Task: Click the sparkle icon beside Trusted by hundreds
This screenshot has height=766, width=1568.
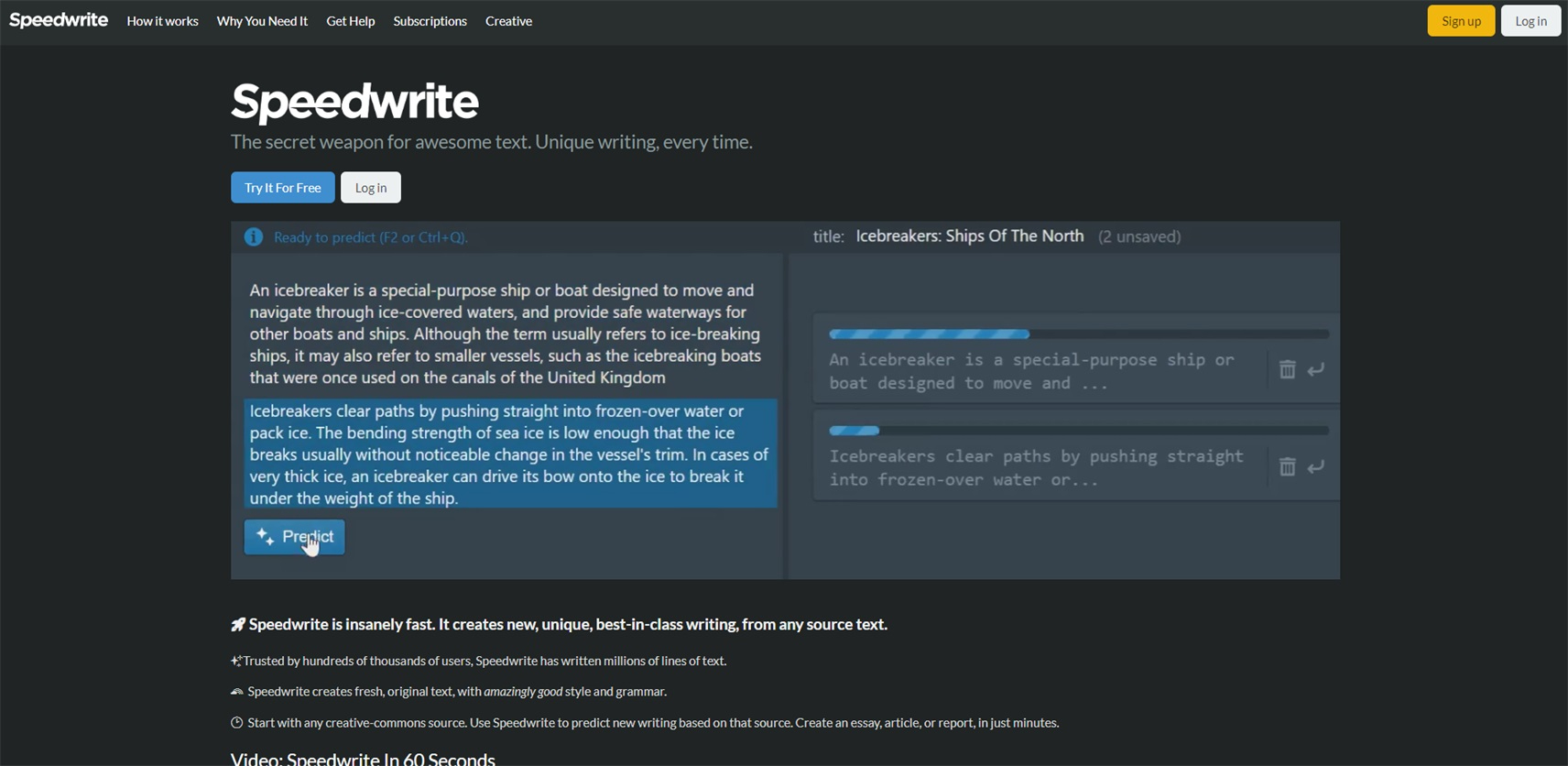Action: (x=236, y=661)
